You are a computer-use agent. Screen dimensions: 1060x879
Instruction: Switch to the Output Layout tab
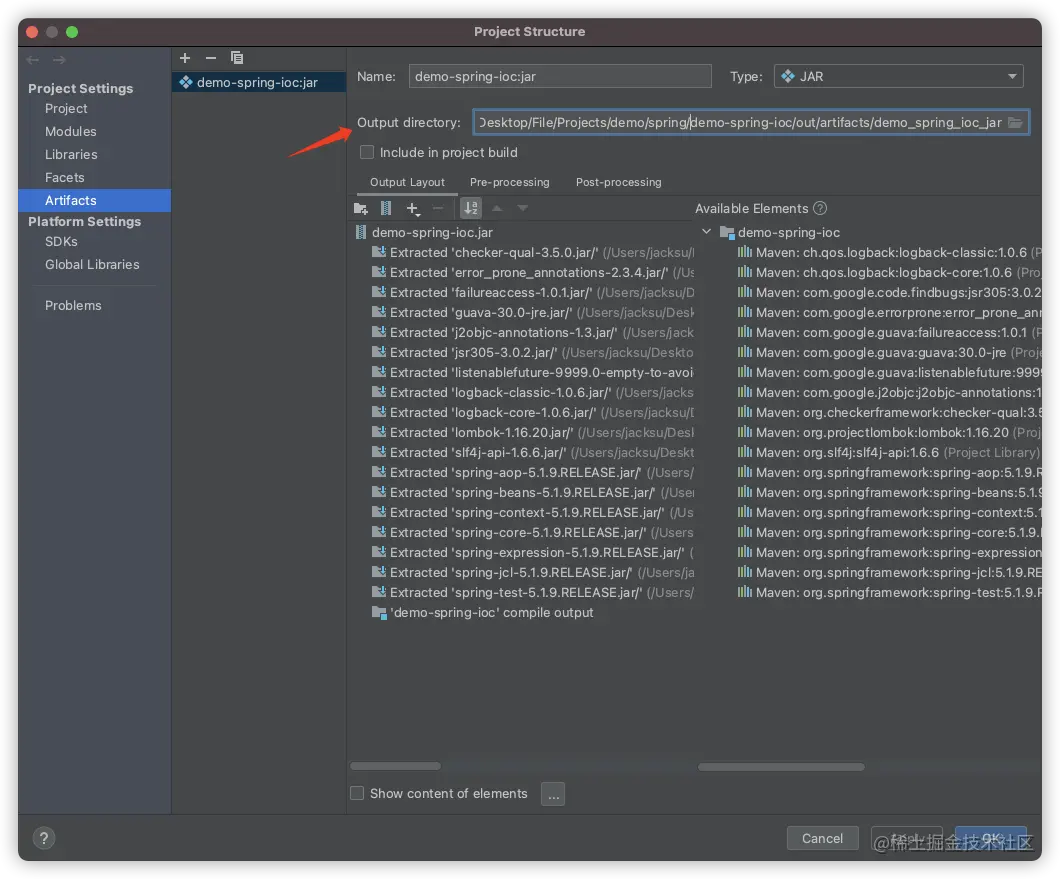pos(407,183)
